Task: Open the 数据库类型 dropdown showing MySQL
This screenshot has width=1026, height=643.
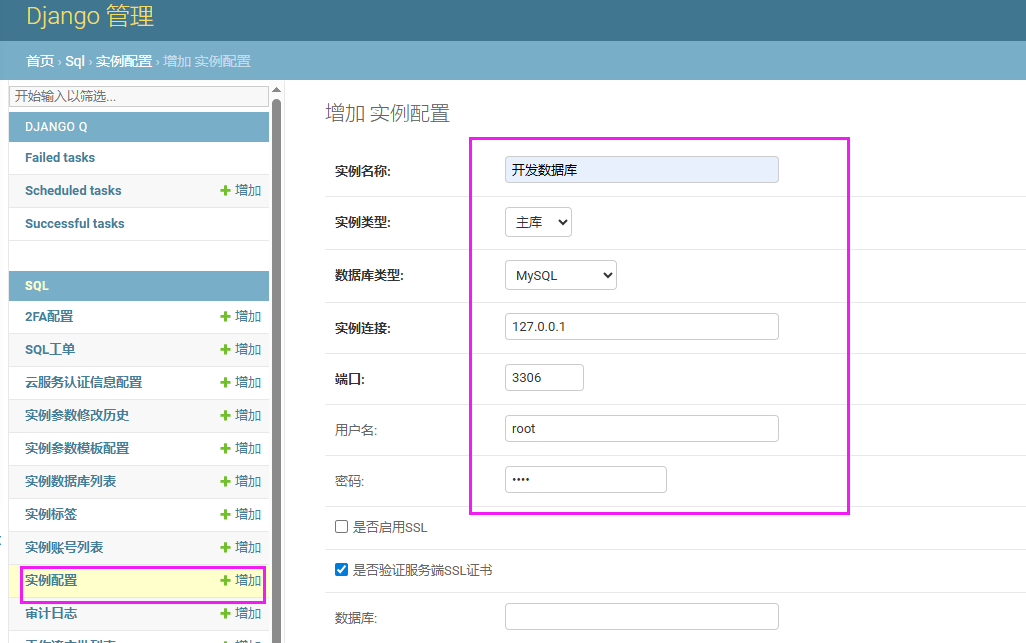Action: (561, 275)
